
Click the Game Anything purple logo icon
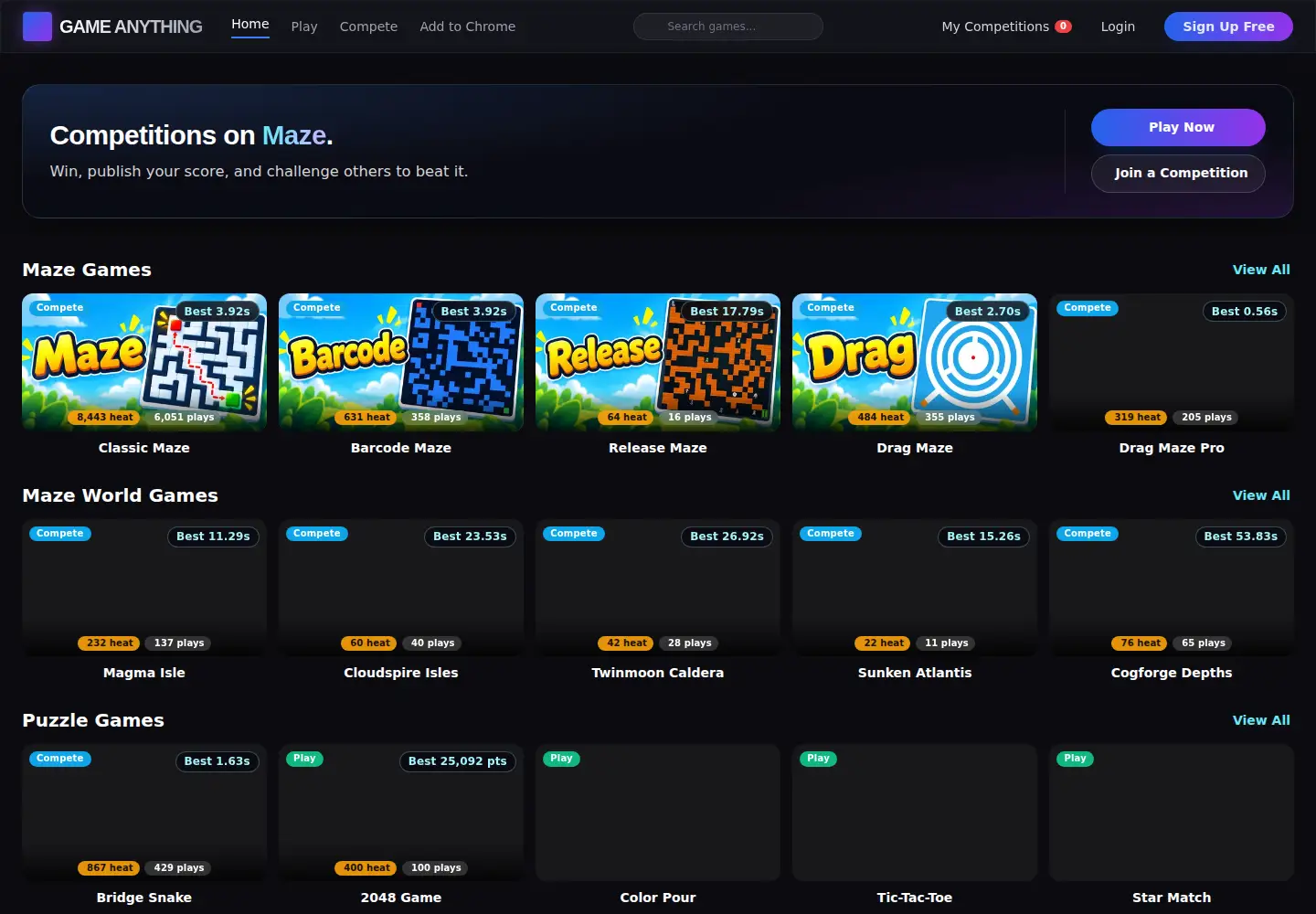[x=37, y=27]
